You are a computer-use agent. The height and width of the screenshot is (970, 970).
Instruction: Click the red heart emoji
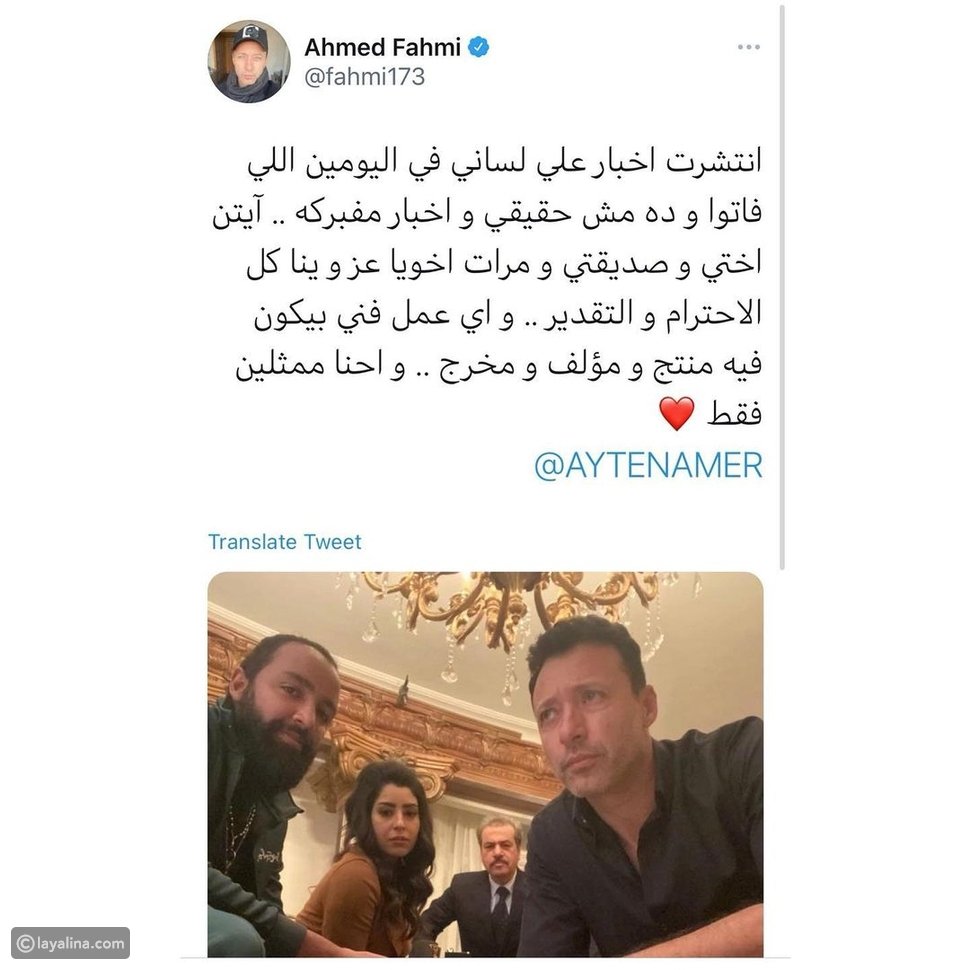point(677,413)
